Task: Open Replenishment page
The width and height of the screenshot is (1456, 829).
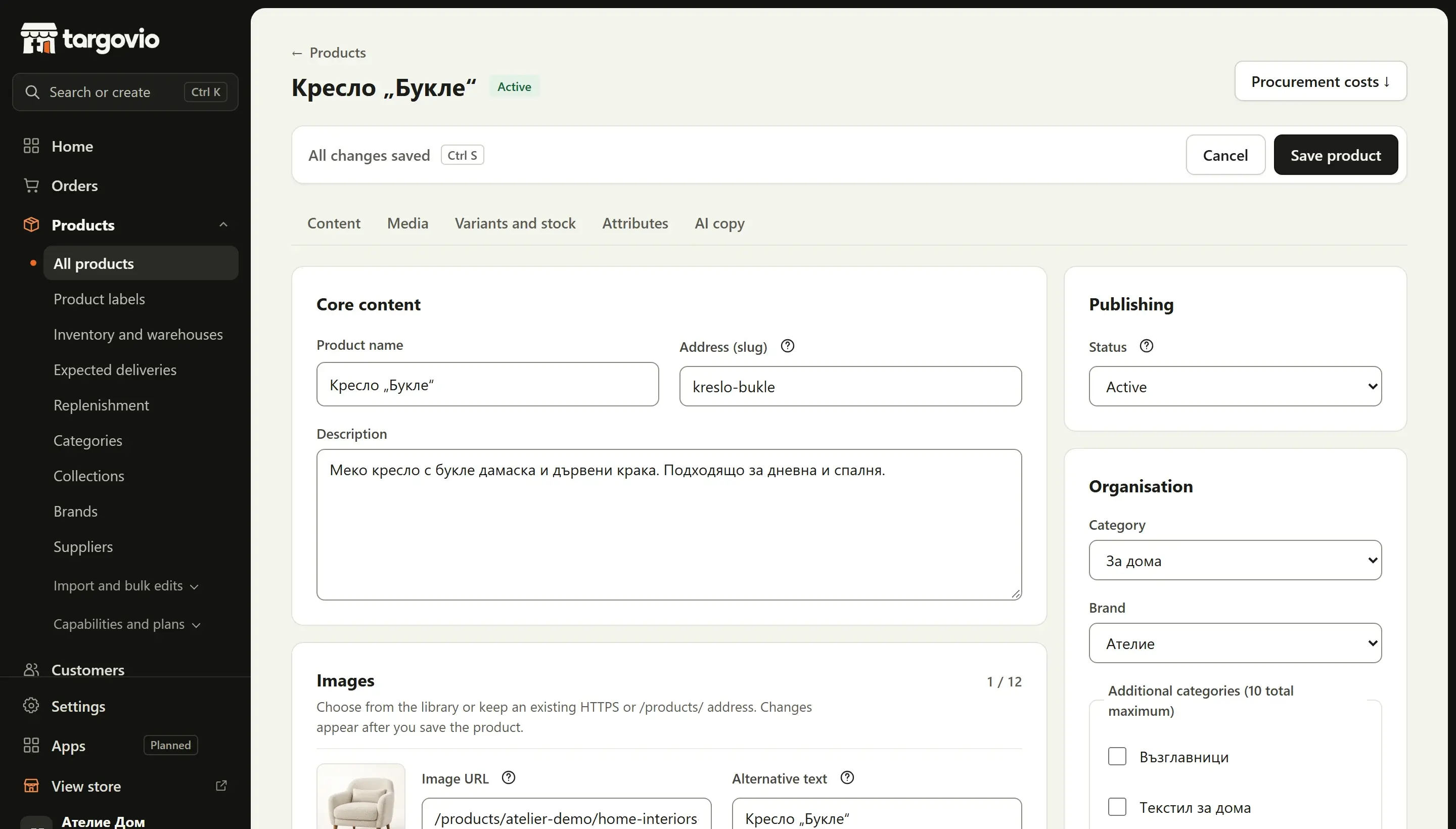Action: coord(101,405)
